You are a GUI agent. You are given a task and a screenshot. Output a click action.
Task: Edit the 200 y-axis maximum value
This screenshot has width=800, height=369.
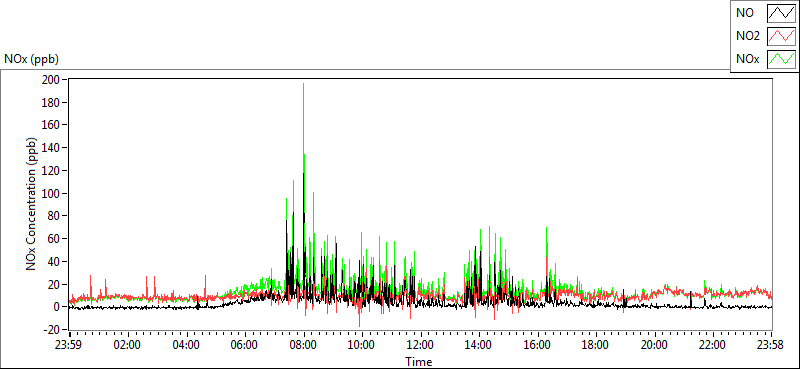(52, 80)
